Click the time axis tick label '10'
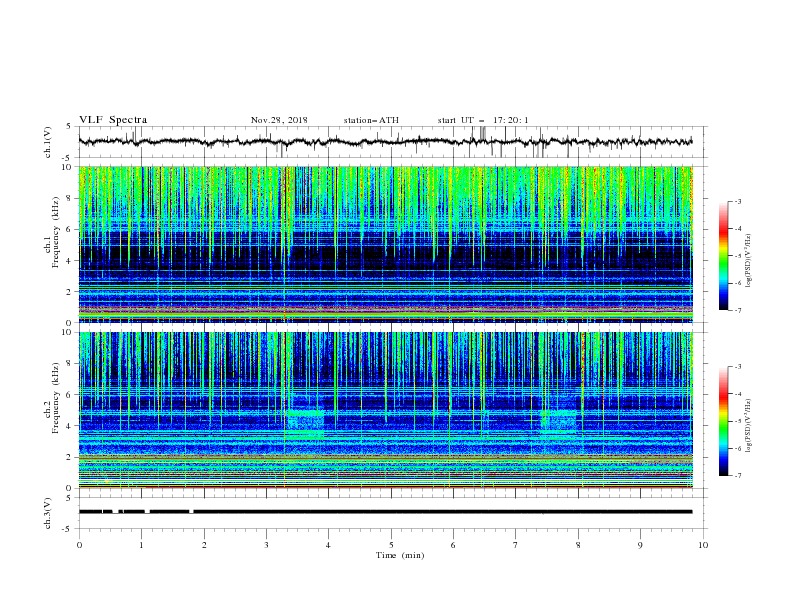792x612 pixels. coord(703,545)
